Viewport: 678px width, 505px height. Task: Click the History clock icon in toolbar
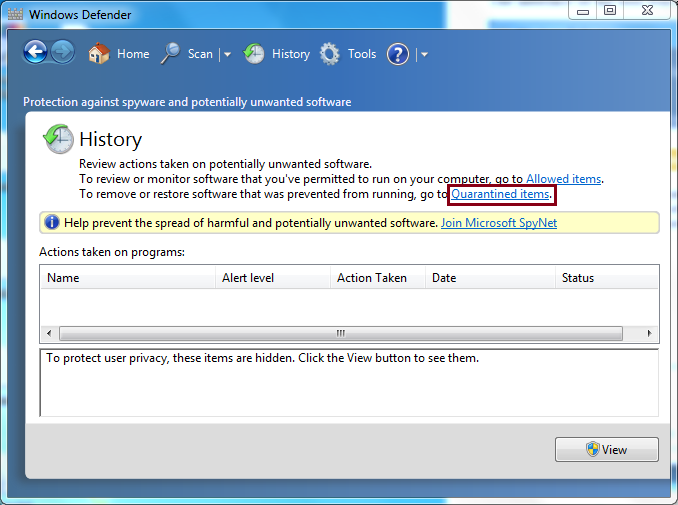(x=254, y=54)
